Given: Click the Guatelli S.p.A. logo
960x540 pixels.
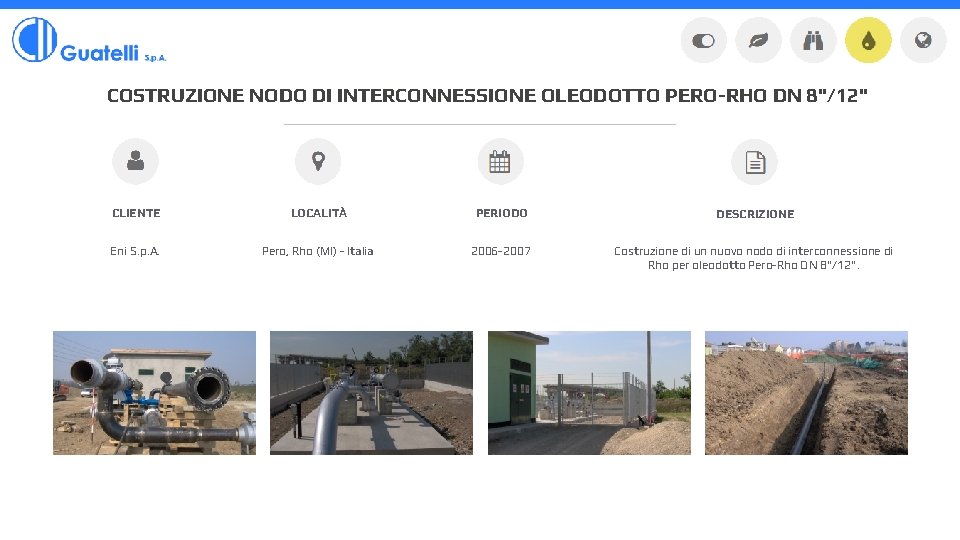Looking at the screenshot, I should pyautogui.click(x=89, y=40).
